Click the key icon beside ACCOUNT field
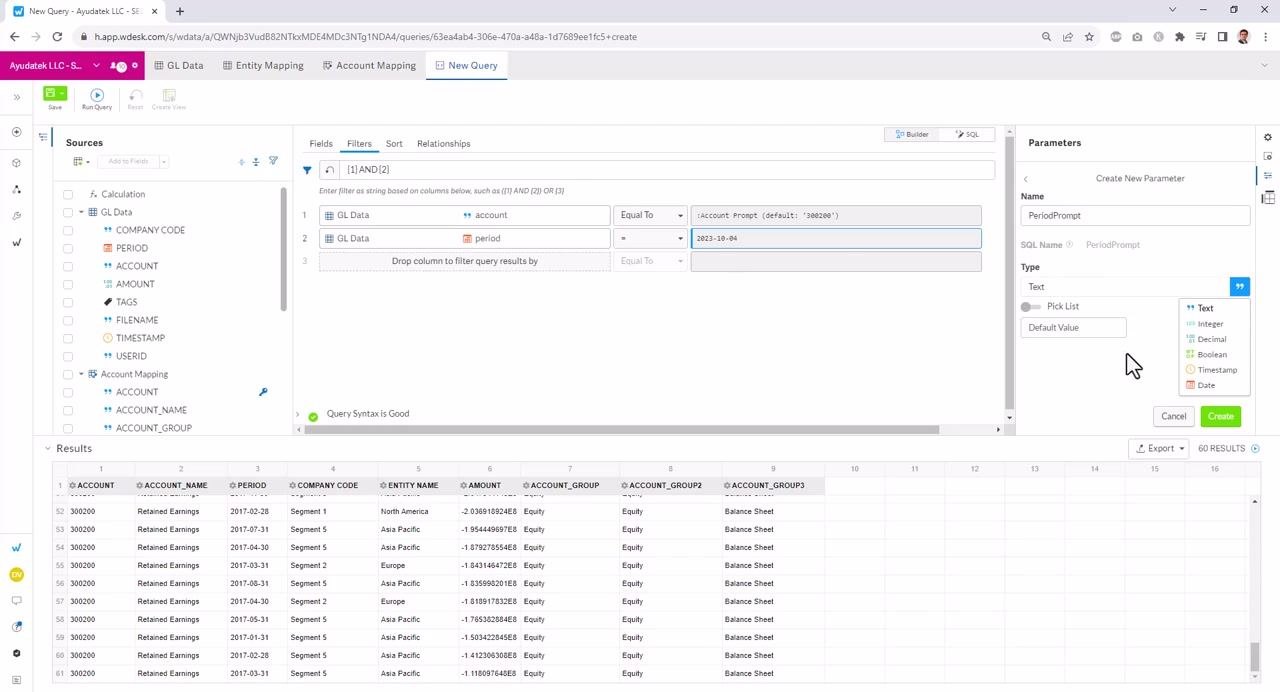This screenshot has height=692, width=1280. 263,392
